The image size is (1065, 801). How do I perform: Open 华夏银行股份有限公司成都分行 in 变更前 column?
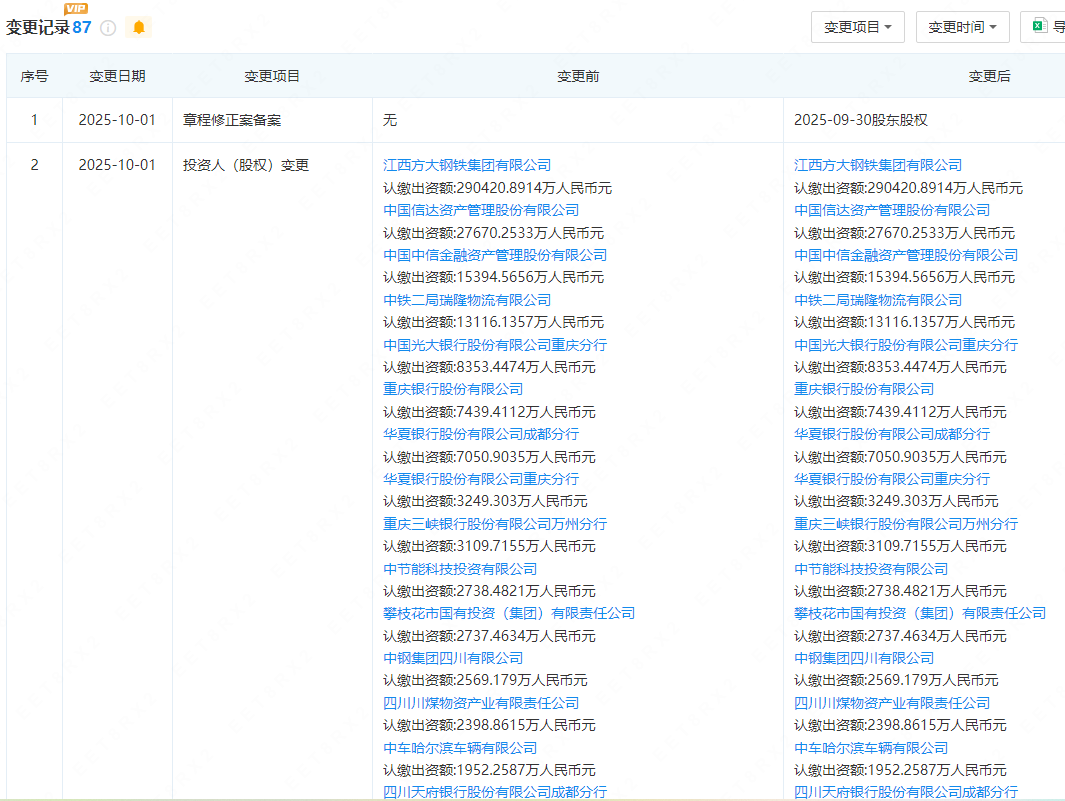[x=481, y=433]
